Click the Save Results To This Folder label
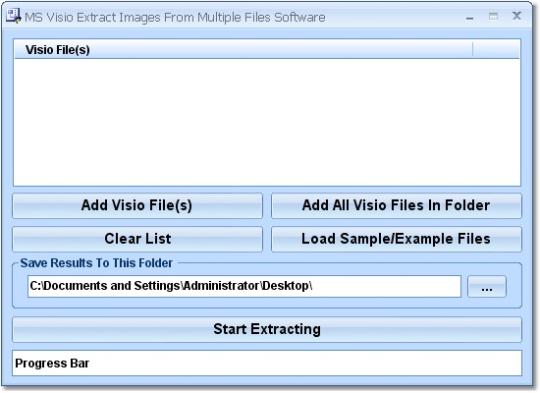Screen dimensions: 540x393 point(96,263)
